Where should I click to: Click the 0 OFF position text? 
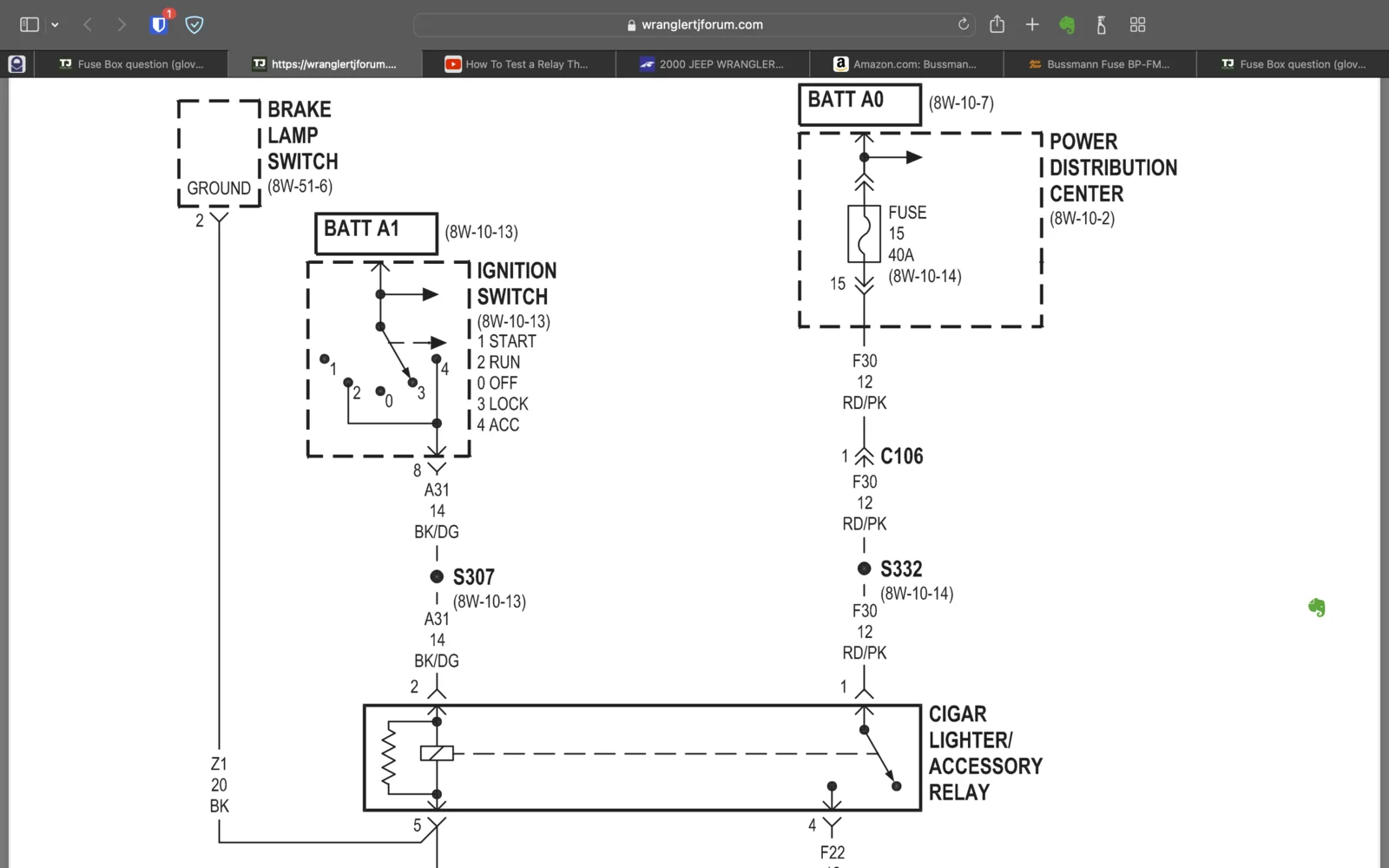(497, 383)
